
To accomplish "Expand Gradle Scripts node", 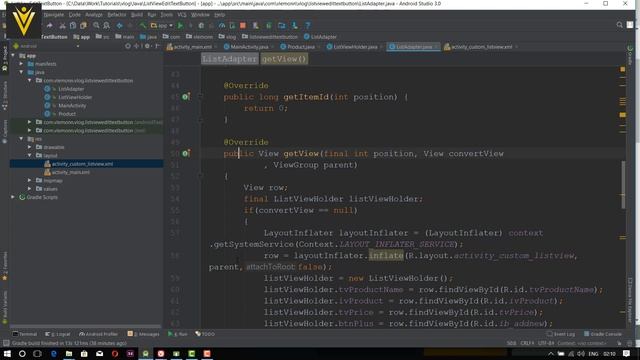I will (x=13, y=197).
